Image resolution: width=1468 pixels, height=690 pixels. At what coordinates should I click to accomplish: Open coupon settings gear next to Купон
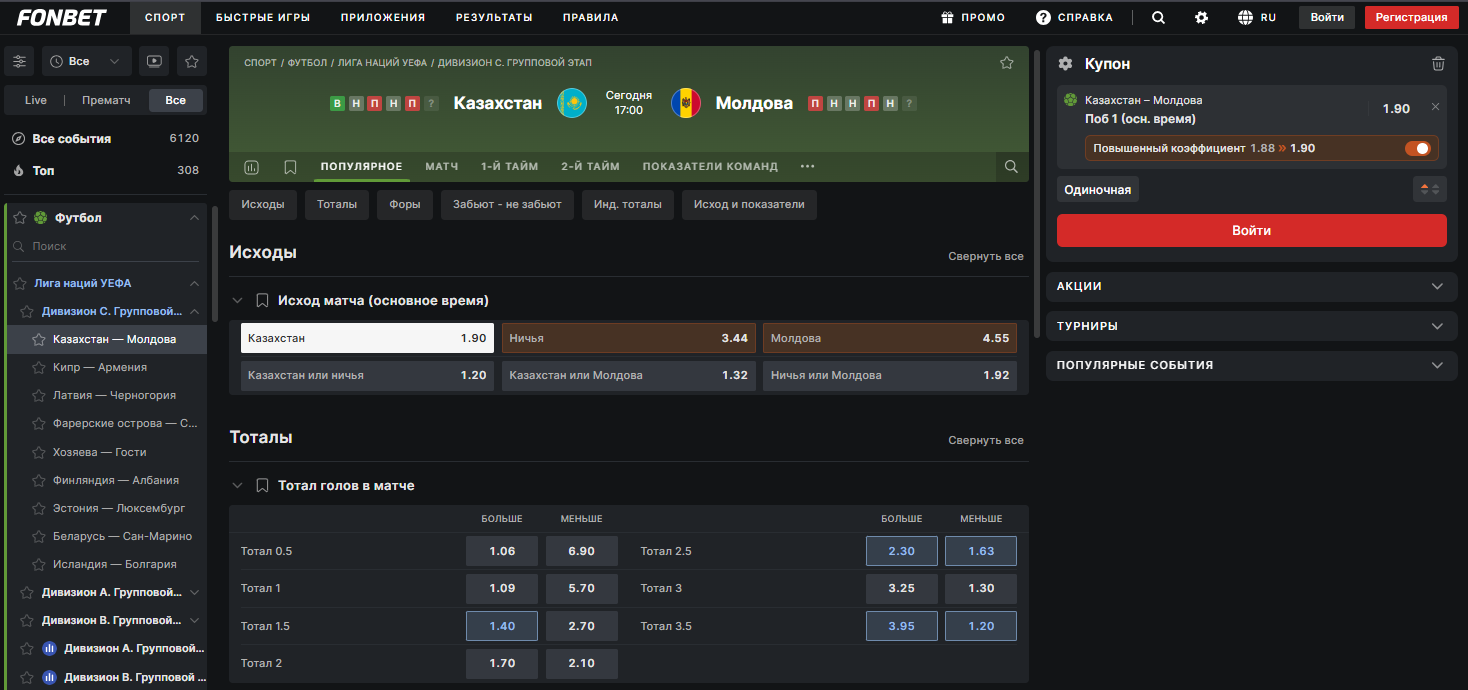coord(1065,63)
